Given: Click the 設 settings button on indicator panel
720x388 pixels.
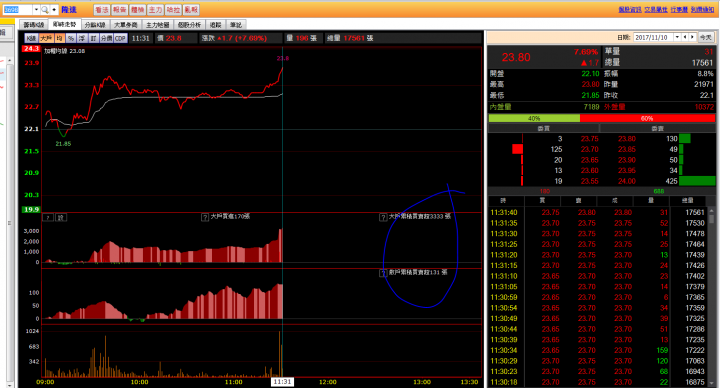Looking at the screenshot, I should click(x=61, y=217).
